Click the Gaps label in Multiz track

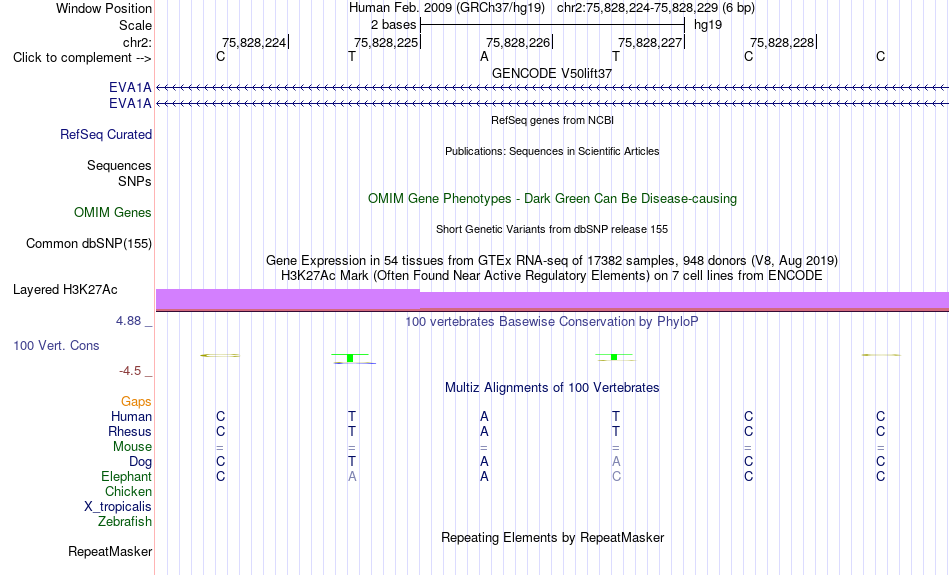[136, 401]
